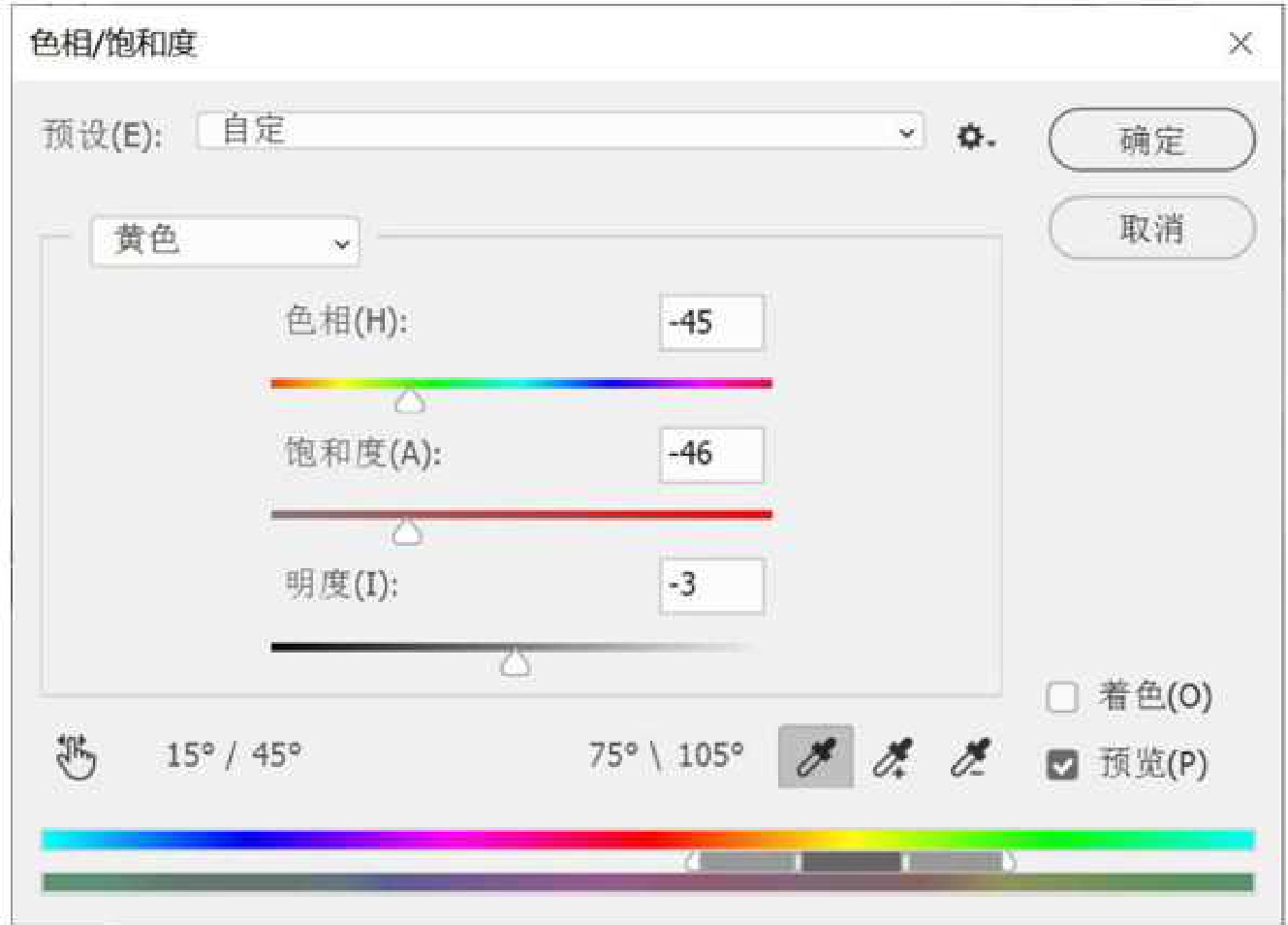
Task: Select the eyedropper tool
Action: pyautogui.click(x=815, y=756)
